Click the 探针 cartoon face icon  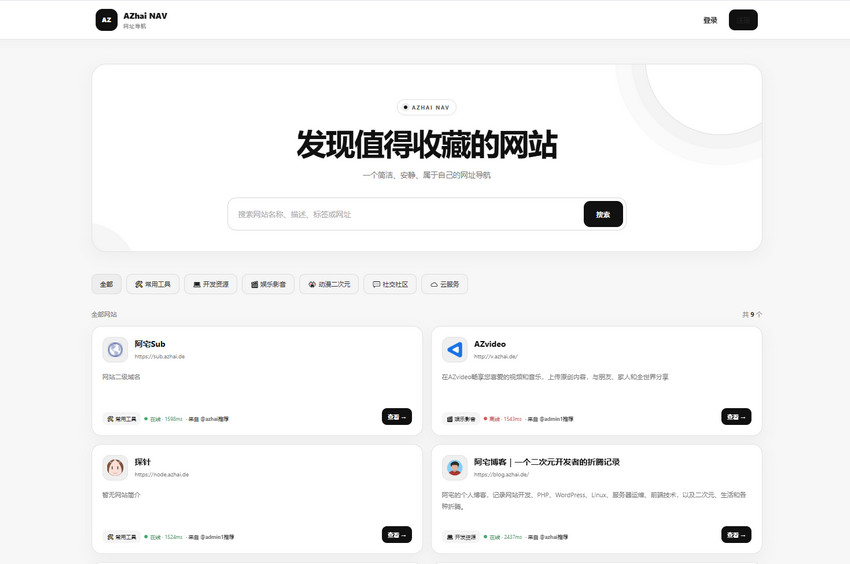click(115, 467)
